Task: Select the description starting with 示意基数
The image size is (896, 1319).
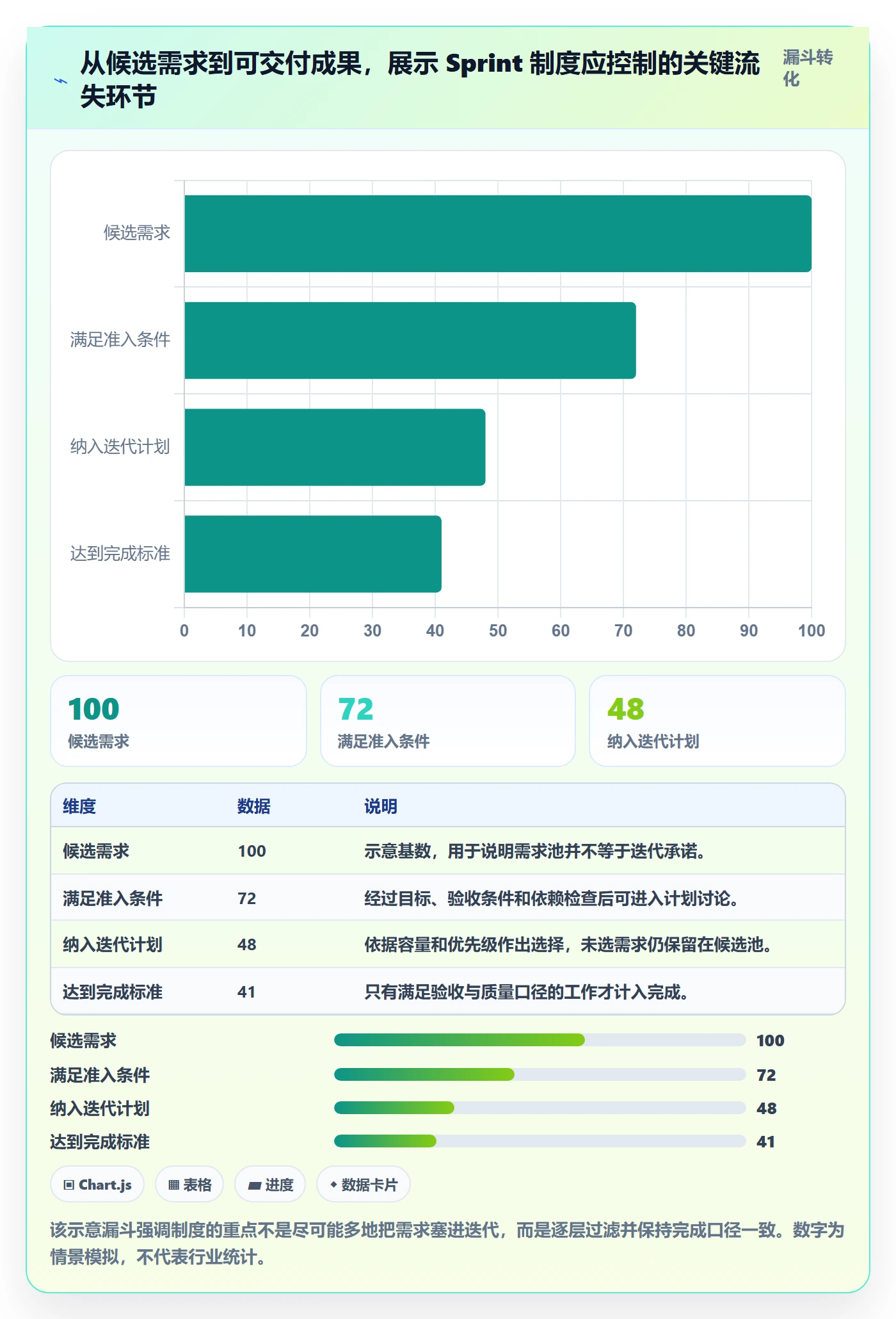Action: click(x=535, y=851)
